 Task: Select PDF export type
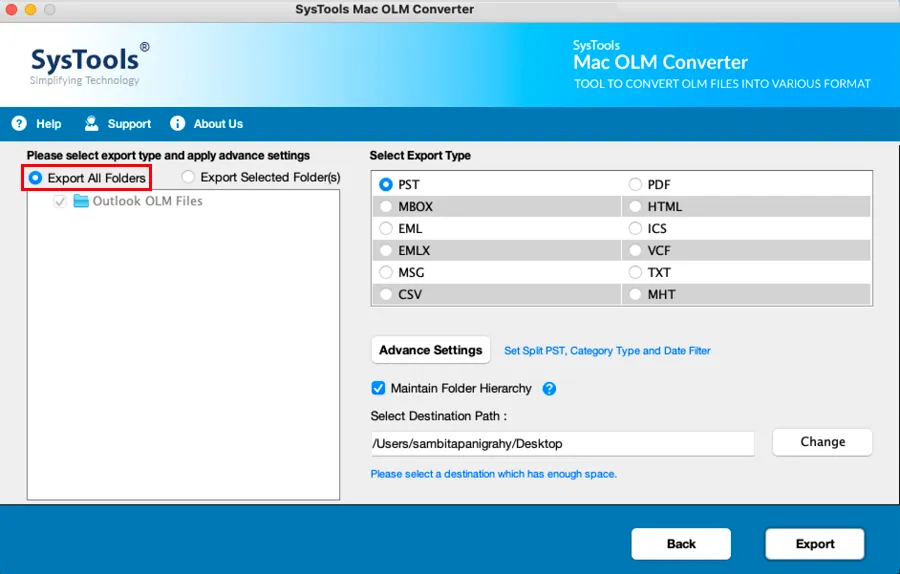click(x=635, y=184)
